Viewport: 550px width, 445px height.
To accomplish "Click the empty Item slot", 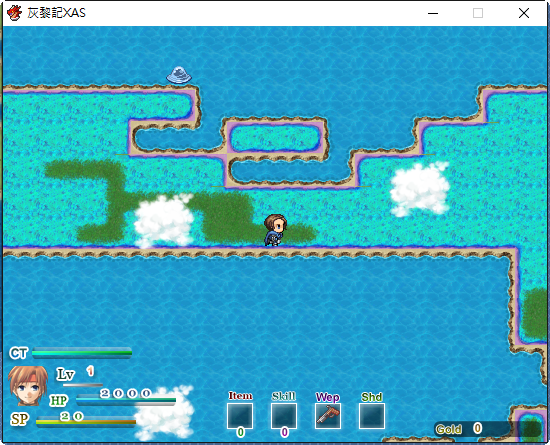I will (x=240, y=416).
